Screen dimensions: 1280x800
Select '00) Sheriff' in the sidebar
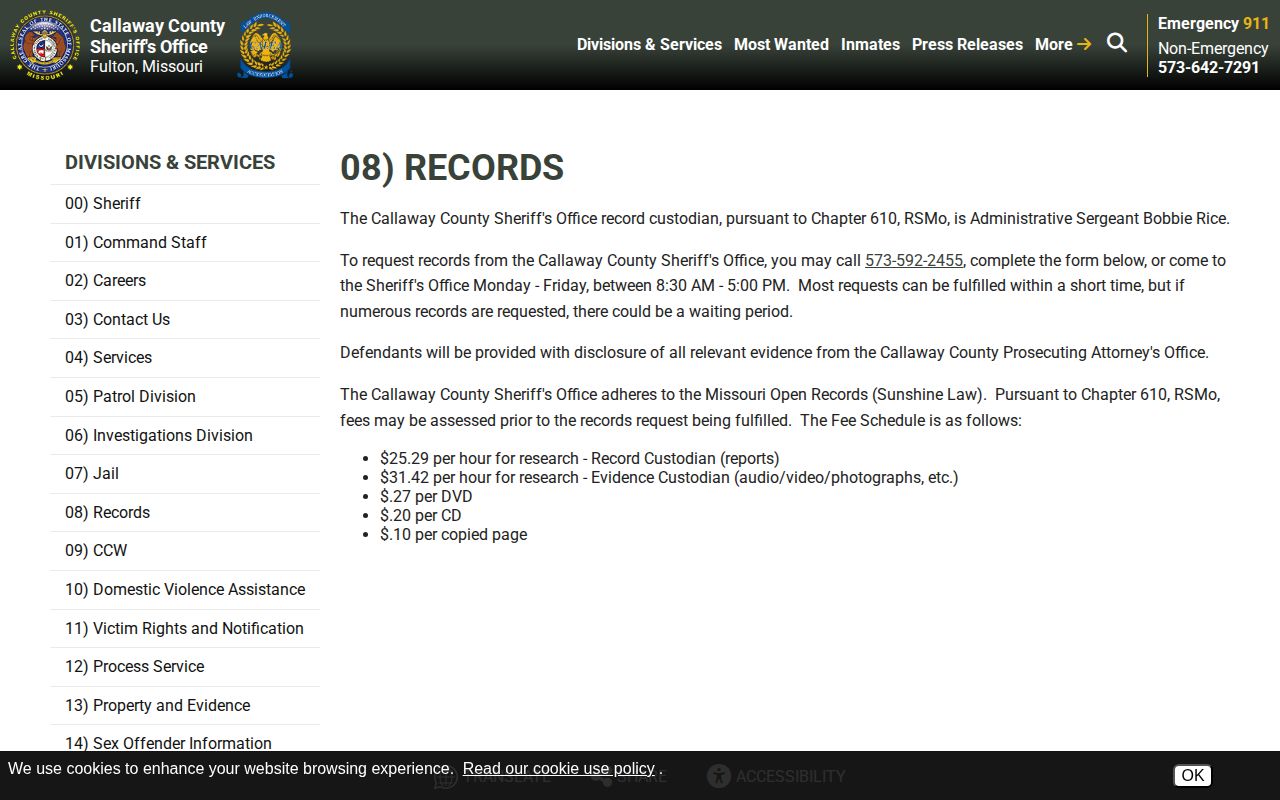[x=185, y=204]
